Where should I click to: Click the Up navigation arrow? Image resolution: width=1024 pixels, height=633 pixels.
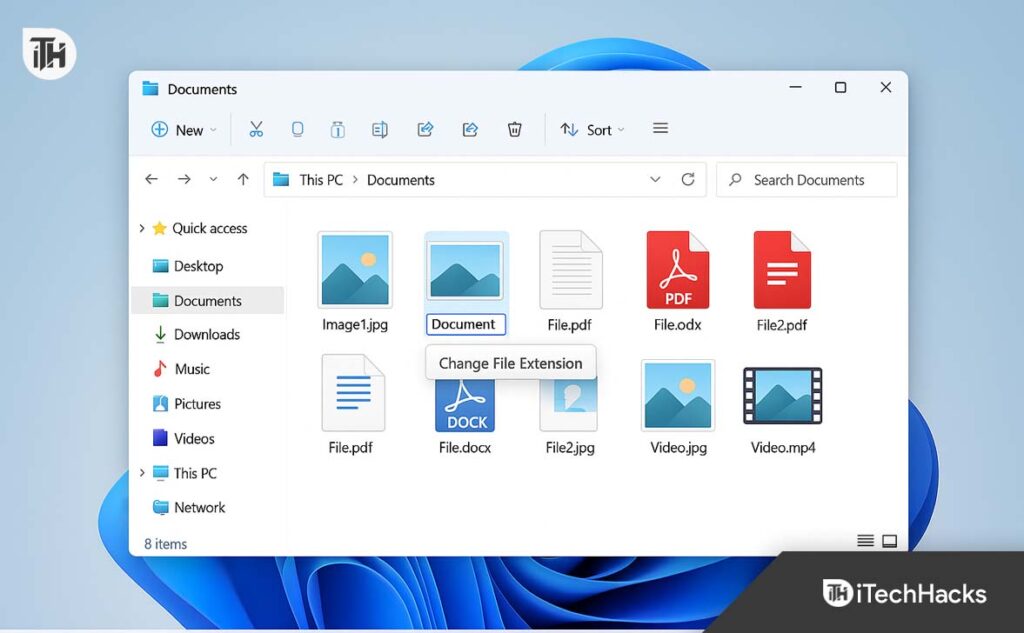(x=242, y=179)
